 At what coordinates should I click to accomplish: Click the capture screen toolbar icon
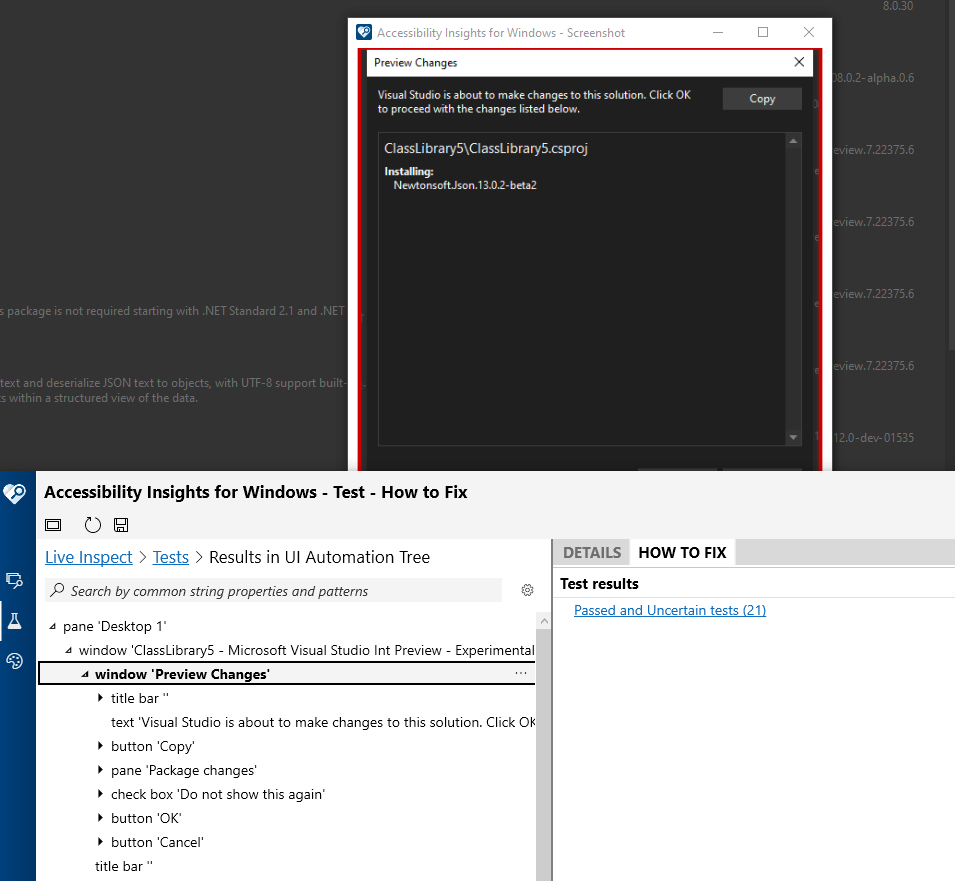point(54,525)
